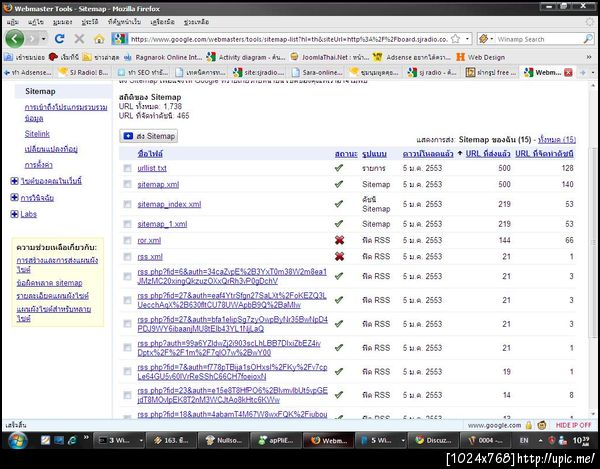Launch Internet Explorer from quick launch
The height and width of the screenshot is (469, 600).
coord(72,441)
